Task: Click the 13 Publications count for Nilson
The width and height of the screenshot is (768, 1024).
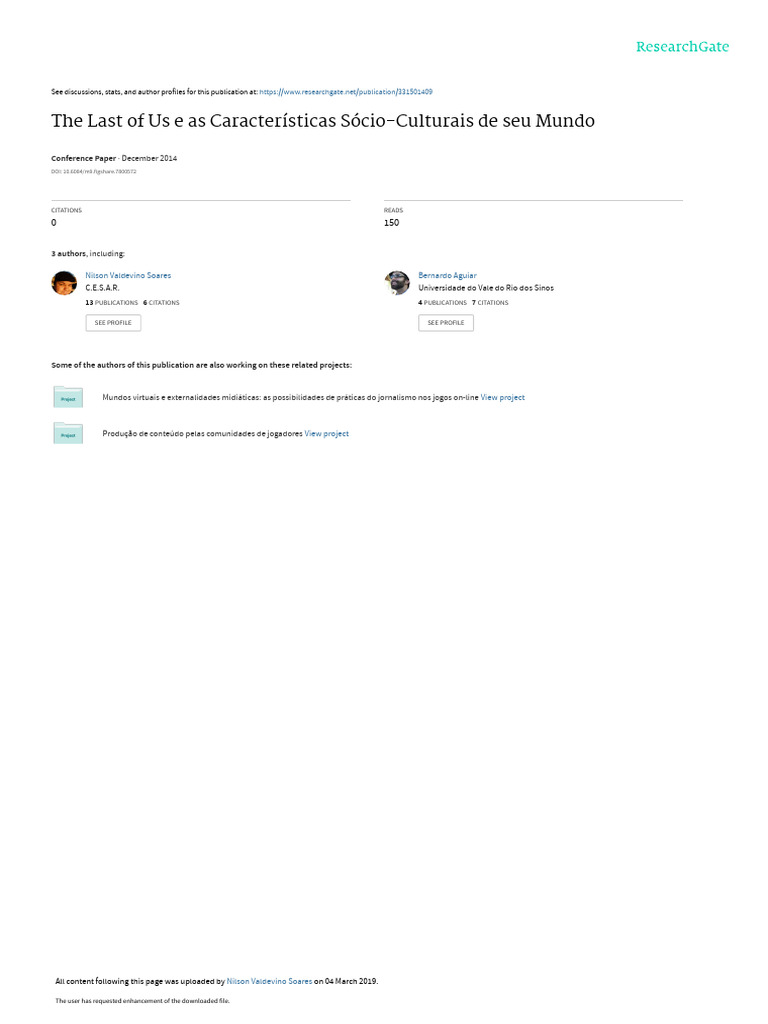Action: [112, 303]
